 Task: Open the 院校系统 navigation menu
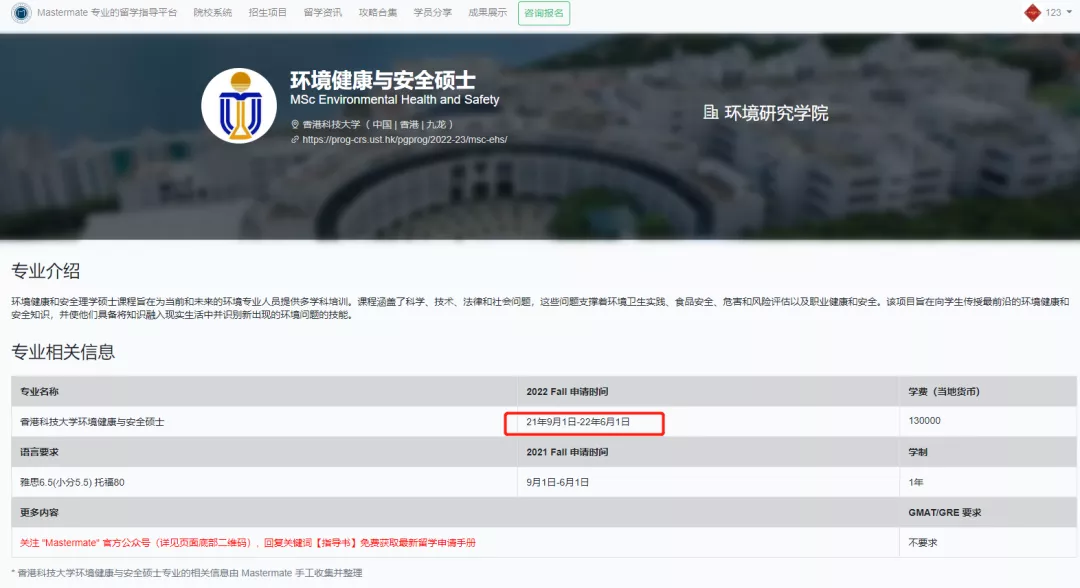(x=211, y=13)
